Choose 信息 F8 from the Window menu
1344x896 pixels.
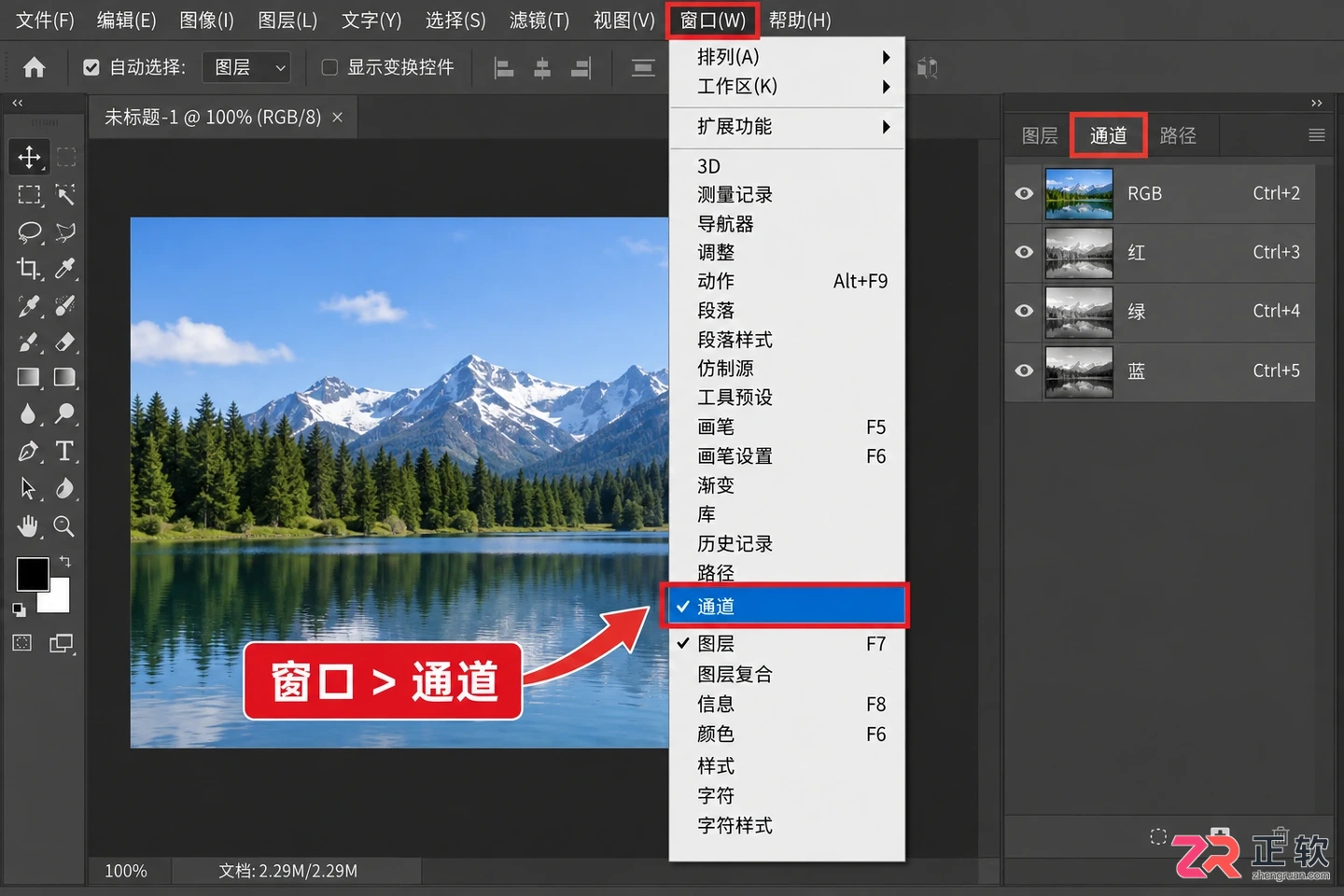coord(787,705)
